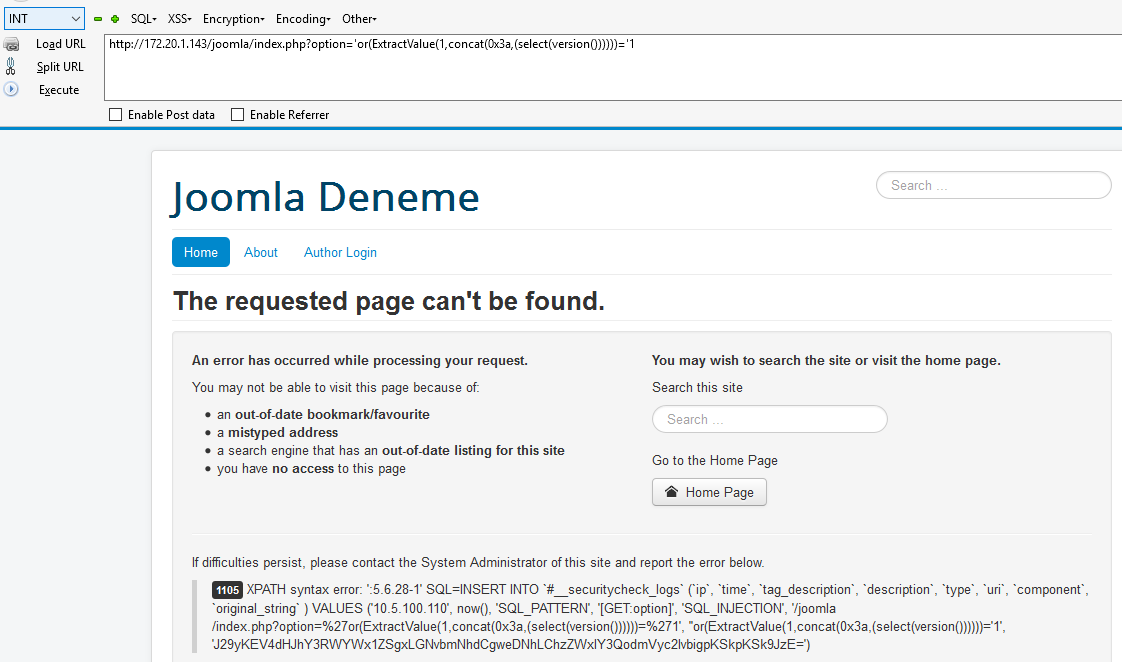Click the 'Go to the Home Page' text
Screen dimensions: 1122x662
click(x=714, y=460)
